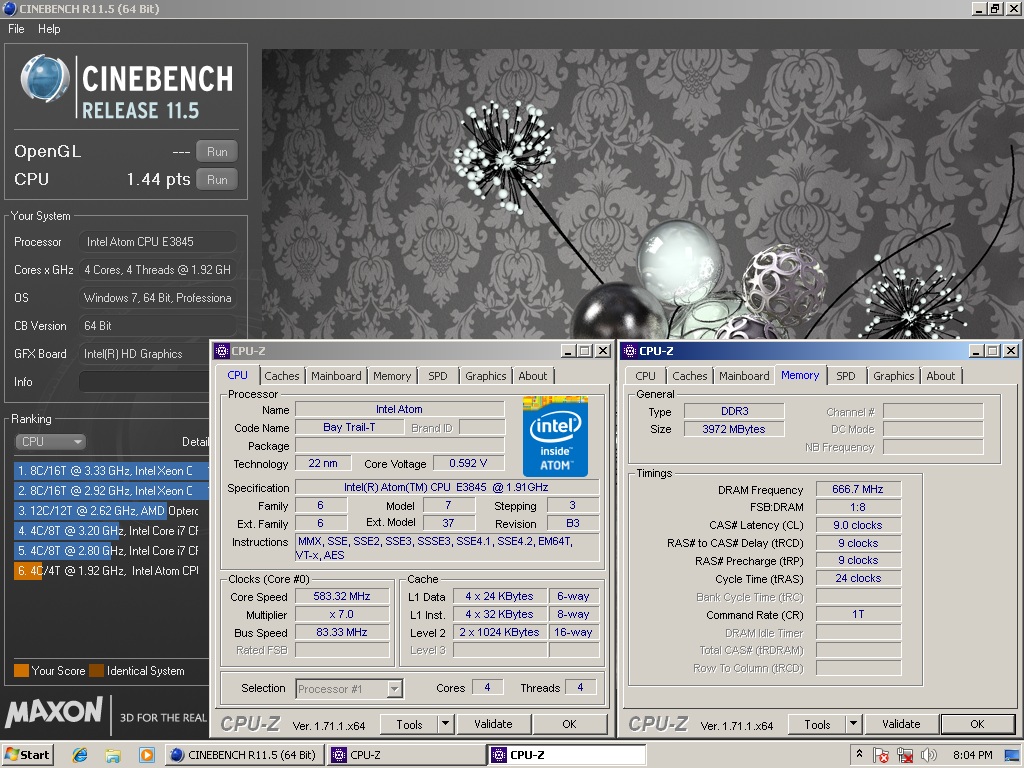Switch to CPU tab in right CPU-Z window
This screenshot has height=768, width=1024.
pyautogui.click(x=645, y=376)
